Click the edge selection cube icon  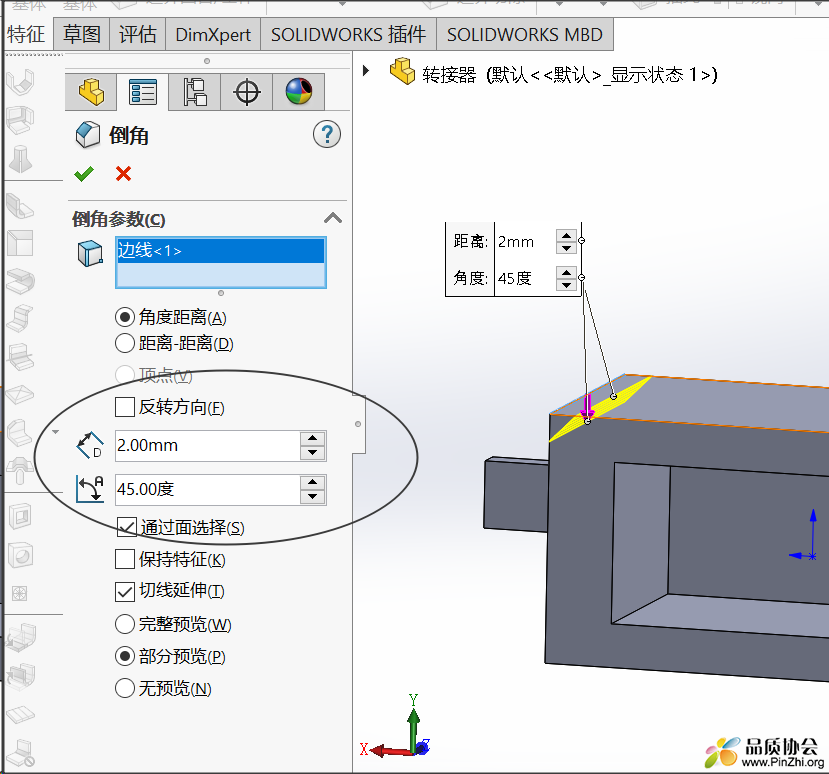click(90, 253)
